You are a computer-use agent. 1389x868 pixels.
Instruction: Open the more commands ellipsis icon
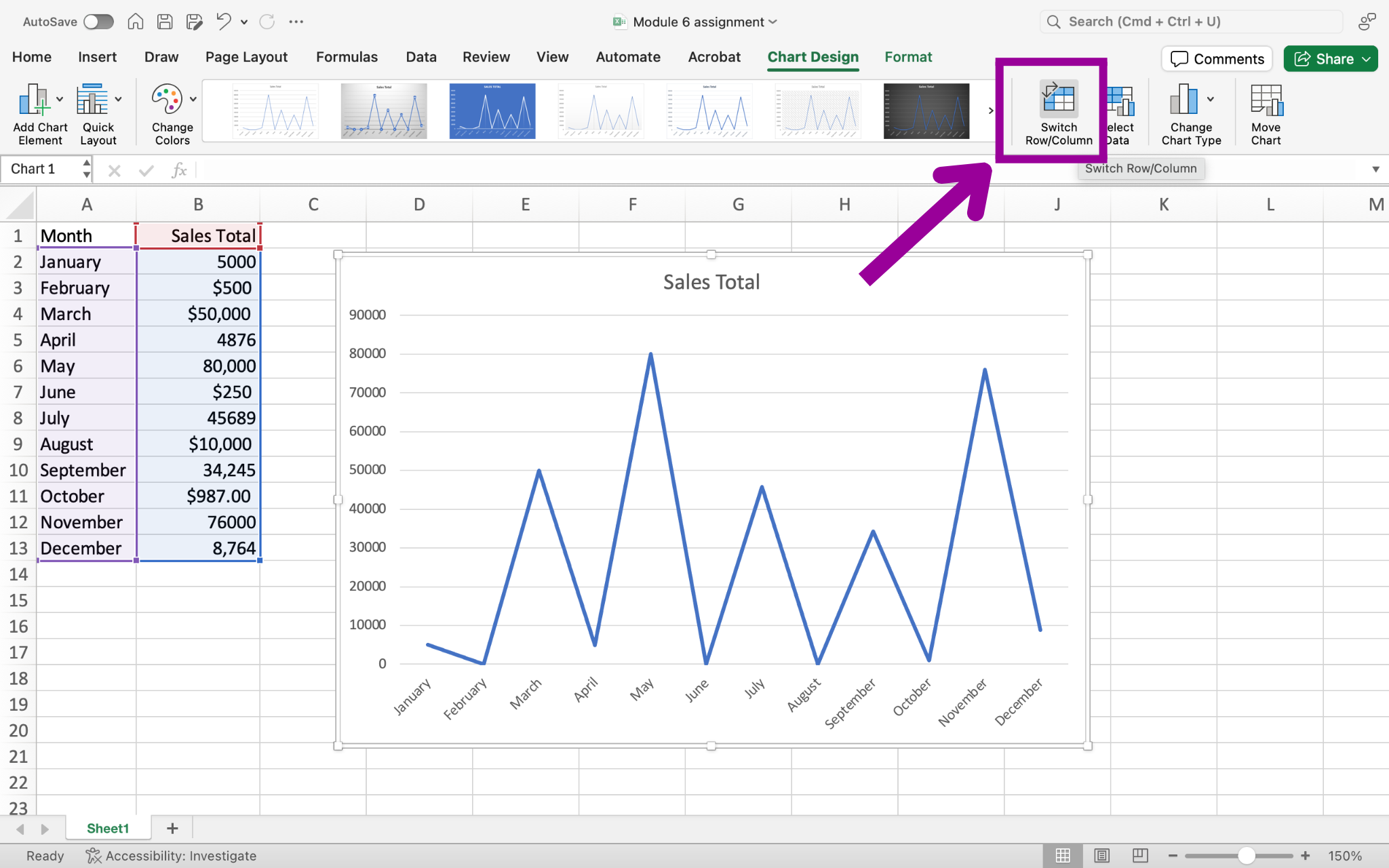[296, 22]
